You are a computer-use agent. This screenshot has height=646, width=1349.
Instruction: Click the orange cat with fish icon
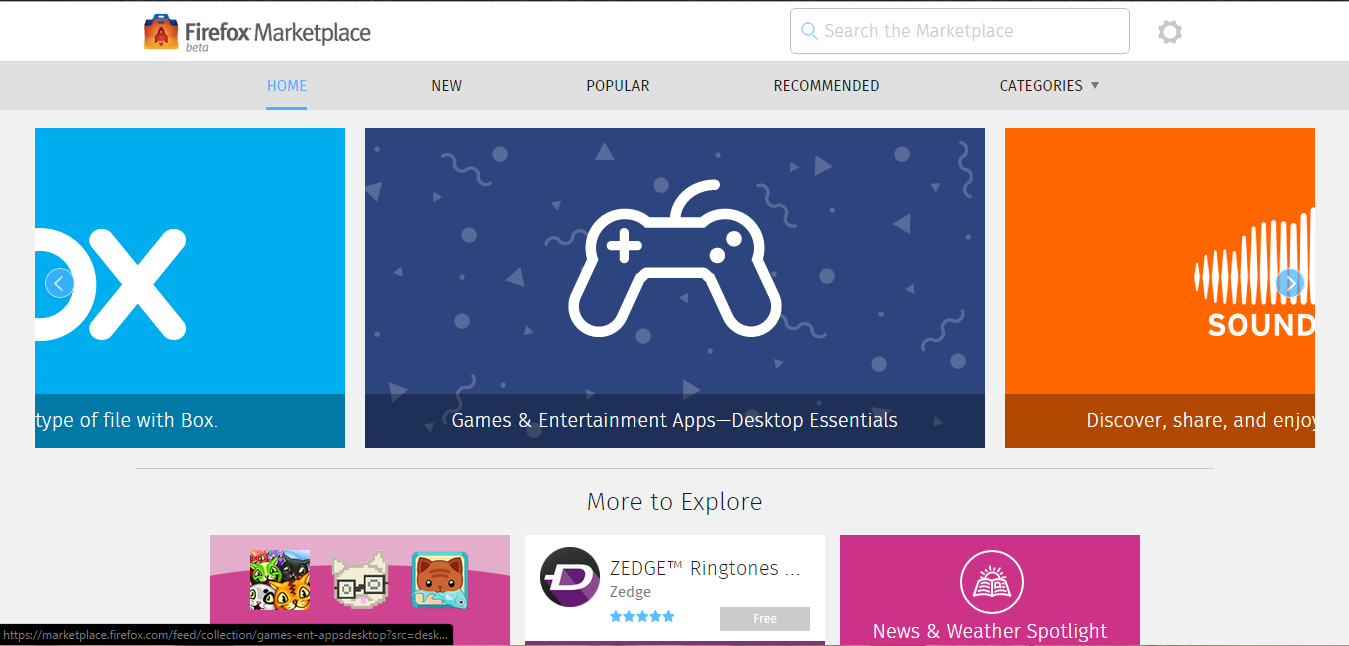coord(440,580)
